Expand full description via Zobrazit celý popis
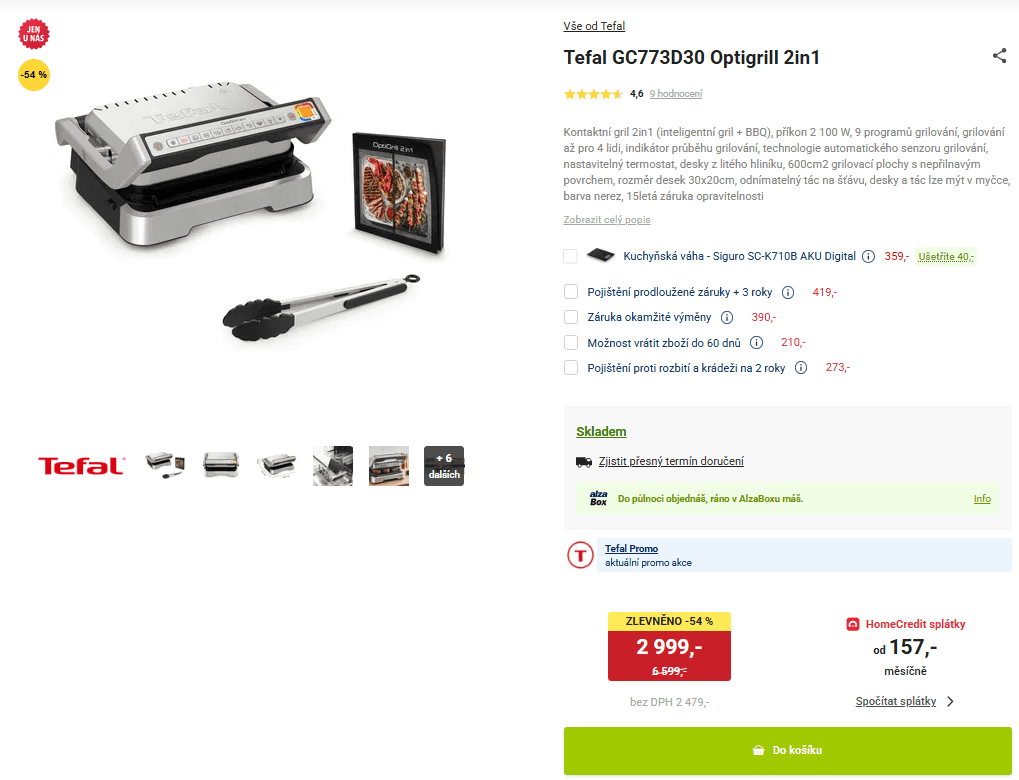This screenshot has width=1019, height=780. 607,220
